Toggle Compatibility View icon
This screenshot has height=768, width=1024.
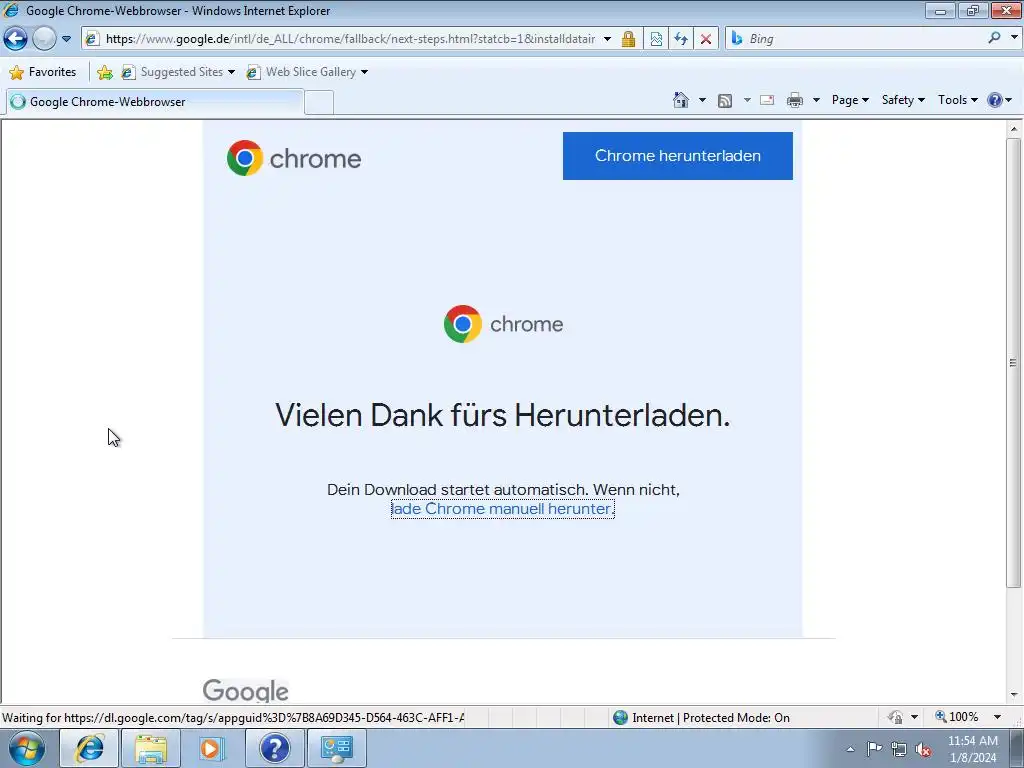coord(656,39)
